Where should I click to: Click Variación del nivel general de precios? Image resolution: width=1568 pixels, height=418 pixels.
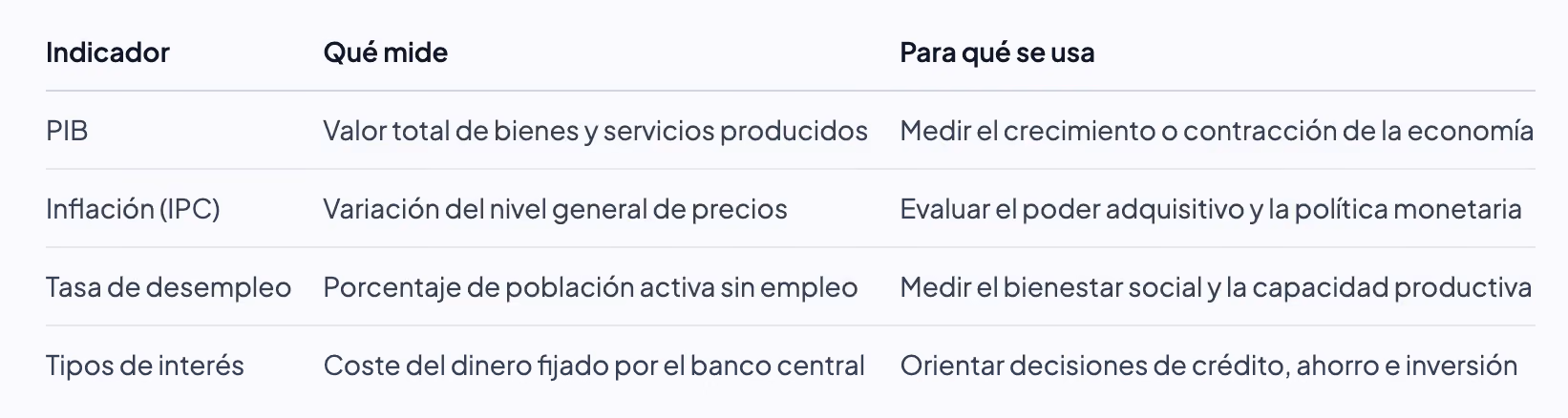tap(555, 209)
